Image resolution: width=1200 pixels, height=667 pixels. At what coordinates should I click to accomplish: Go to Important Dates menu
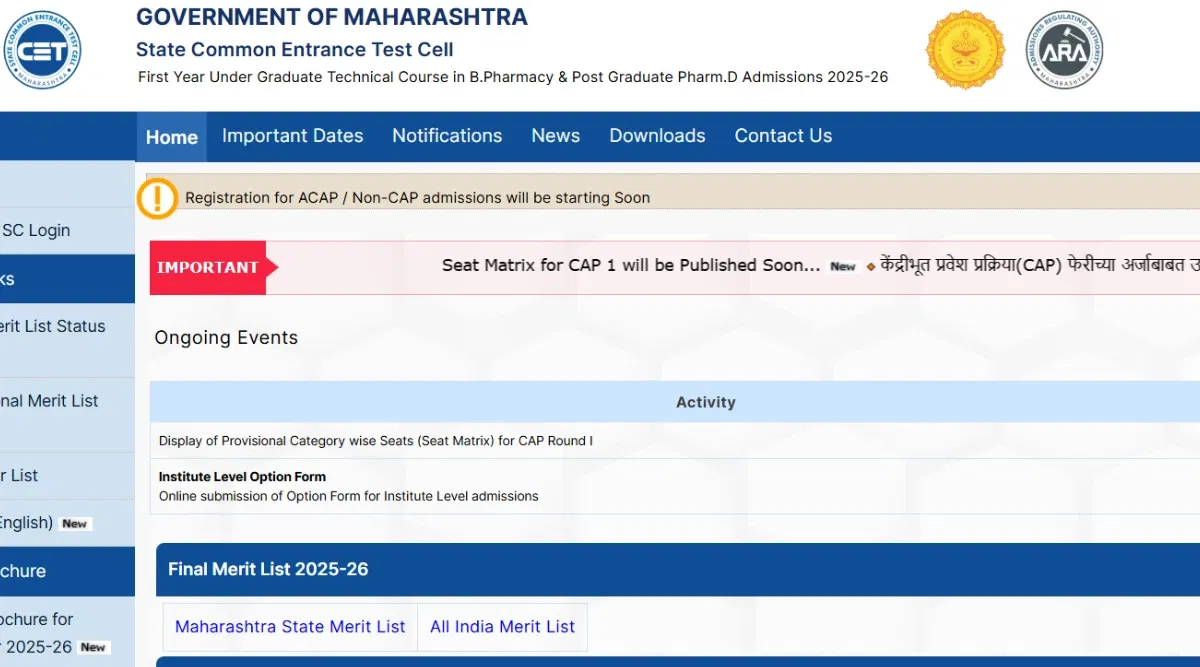(293, 136)
